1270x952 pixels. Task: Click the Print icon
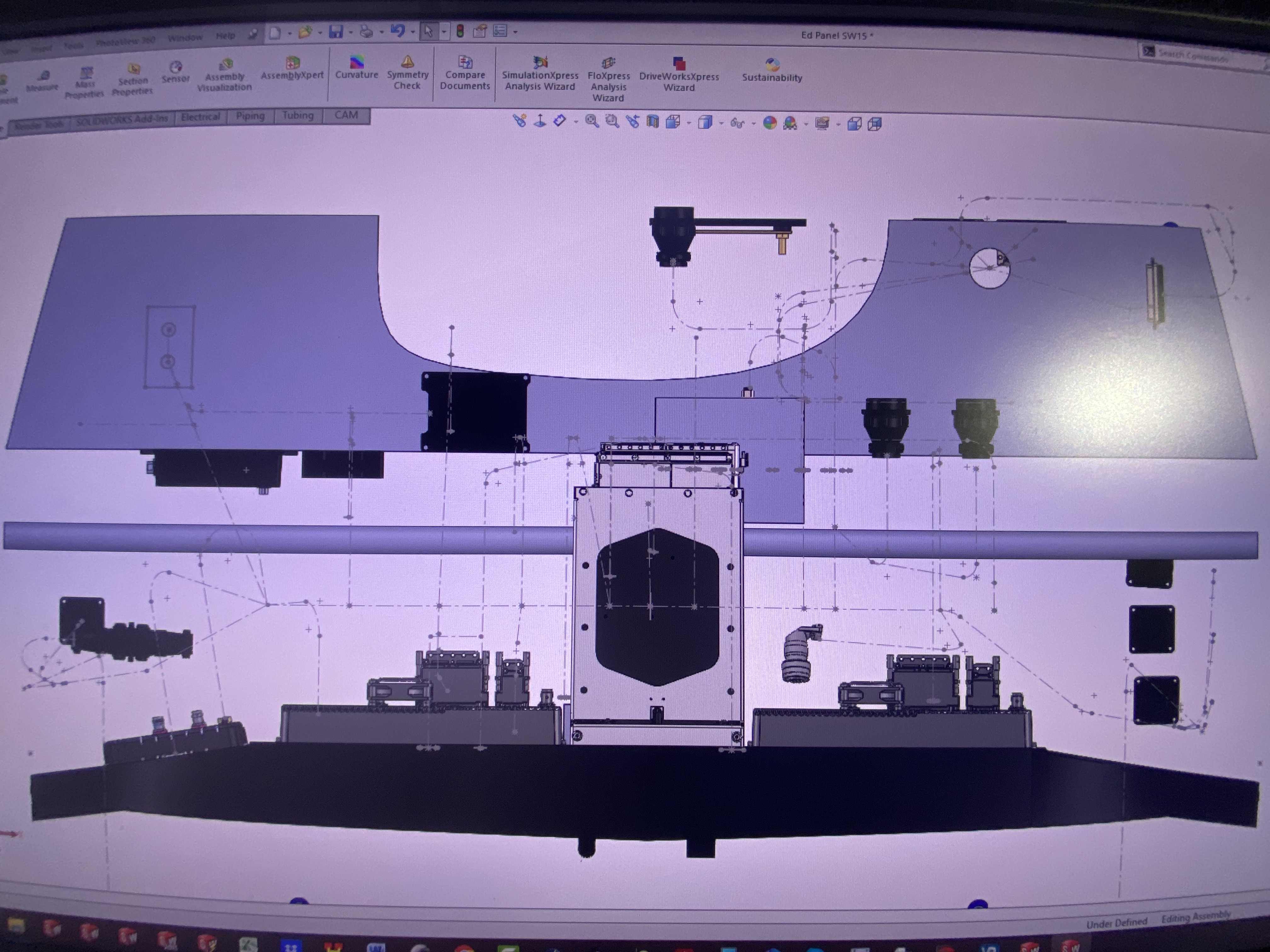point(366,31)
